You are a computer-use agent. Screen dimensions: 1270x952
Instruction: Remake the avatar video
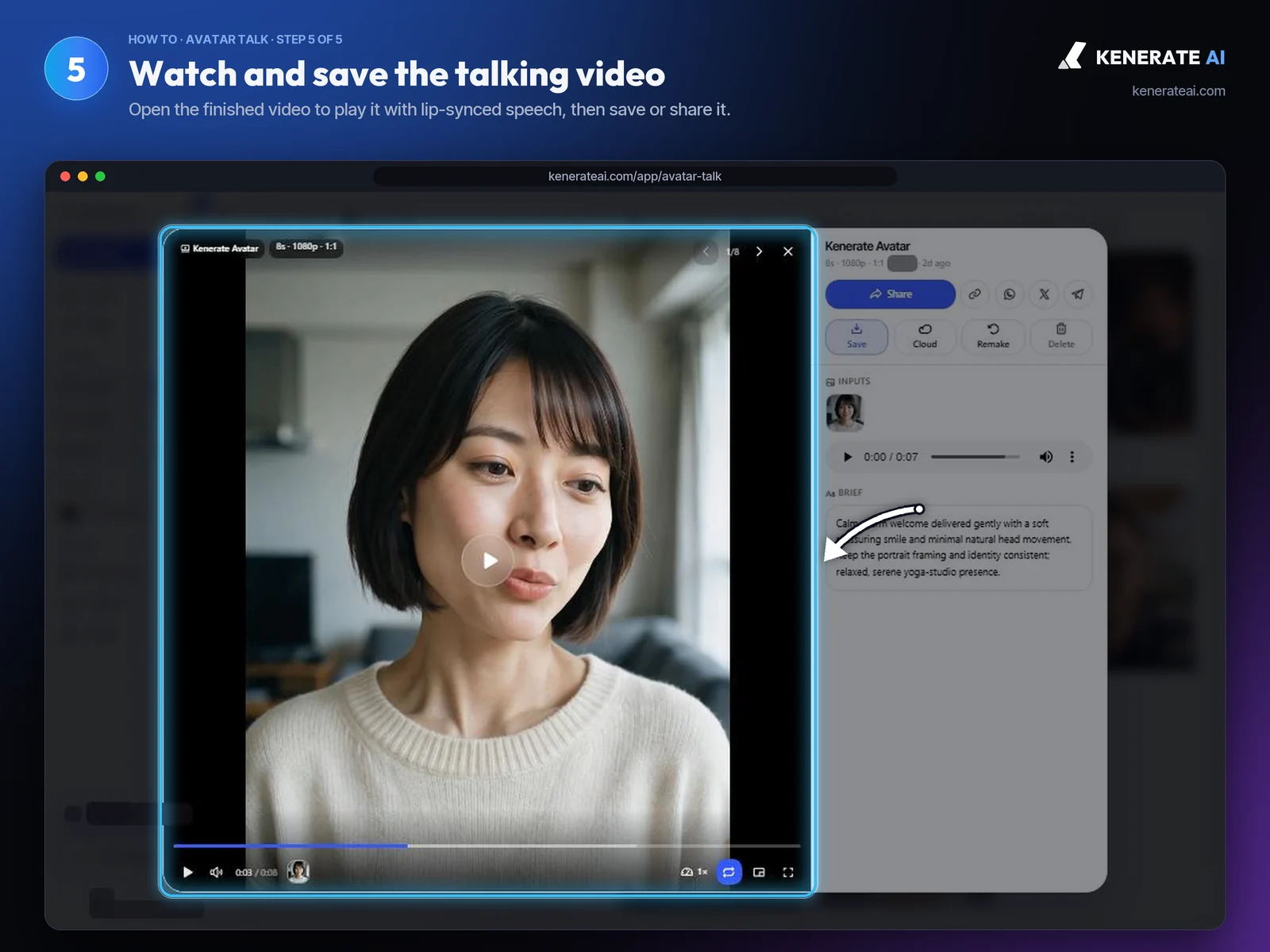tap(993, 336)
